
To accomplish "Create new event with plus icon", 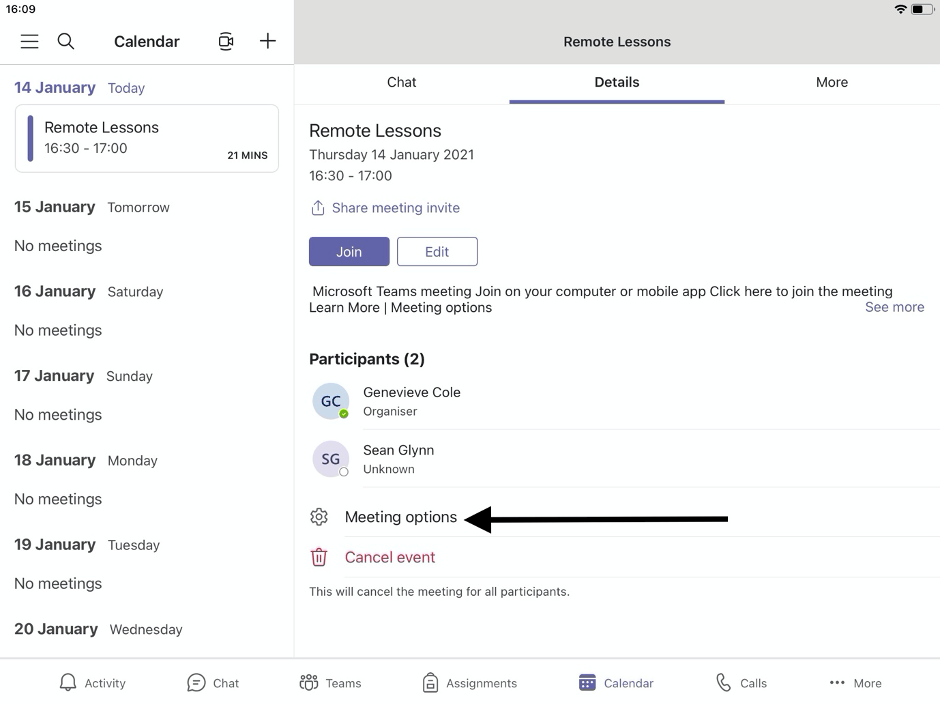I will (268, 41).
